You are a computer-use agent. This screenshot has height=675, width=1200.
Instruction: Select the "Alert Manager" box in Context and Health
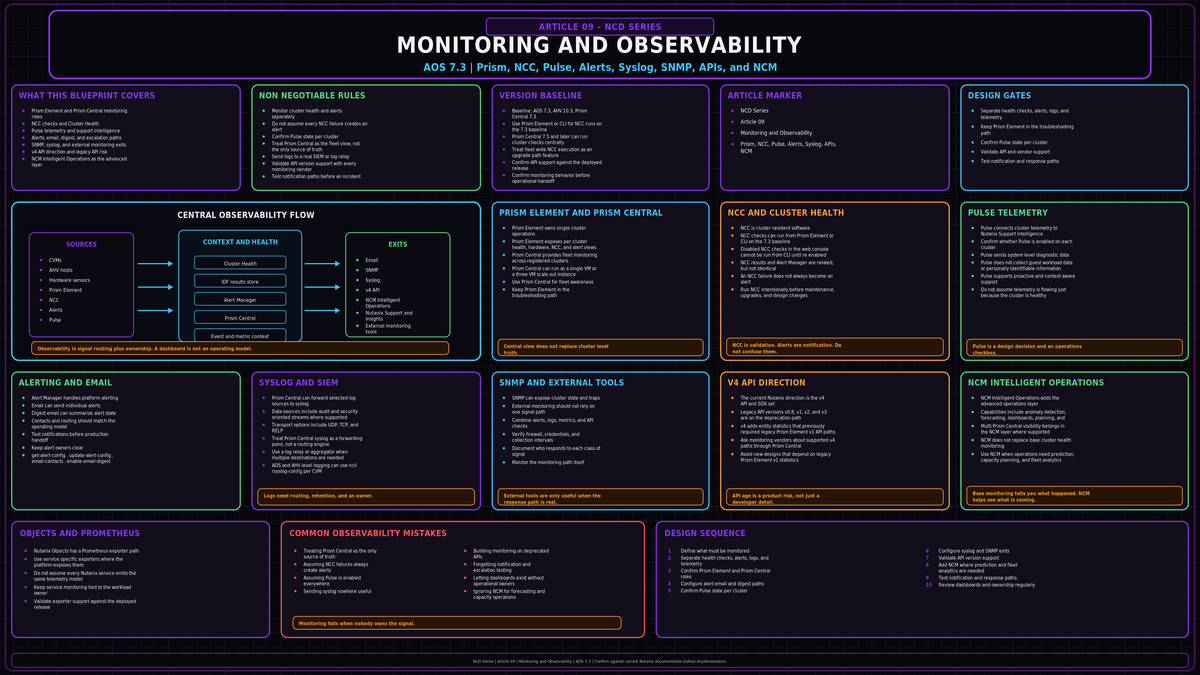click(239, 300)
